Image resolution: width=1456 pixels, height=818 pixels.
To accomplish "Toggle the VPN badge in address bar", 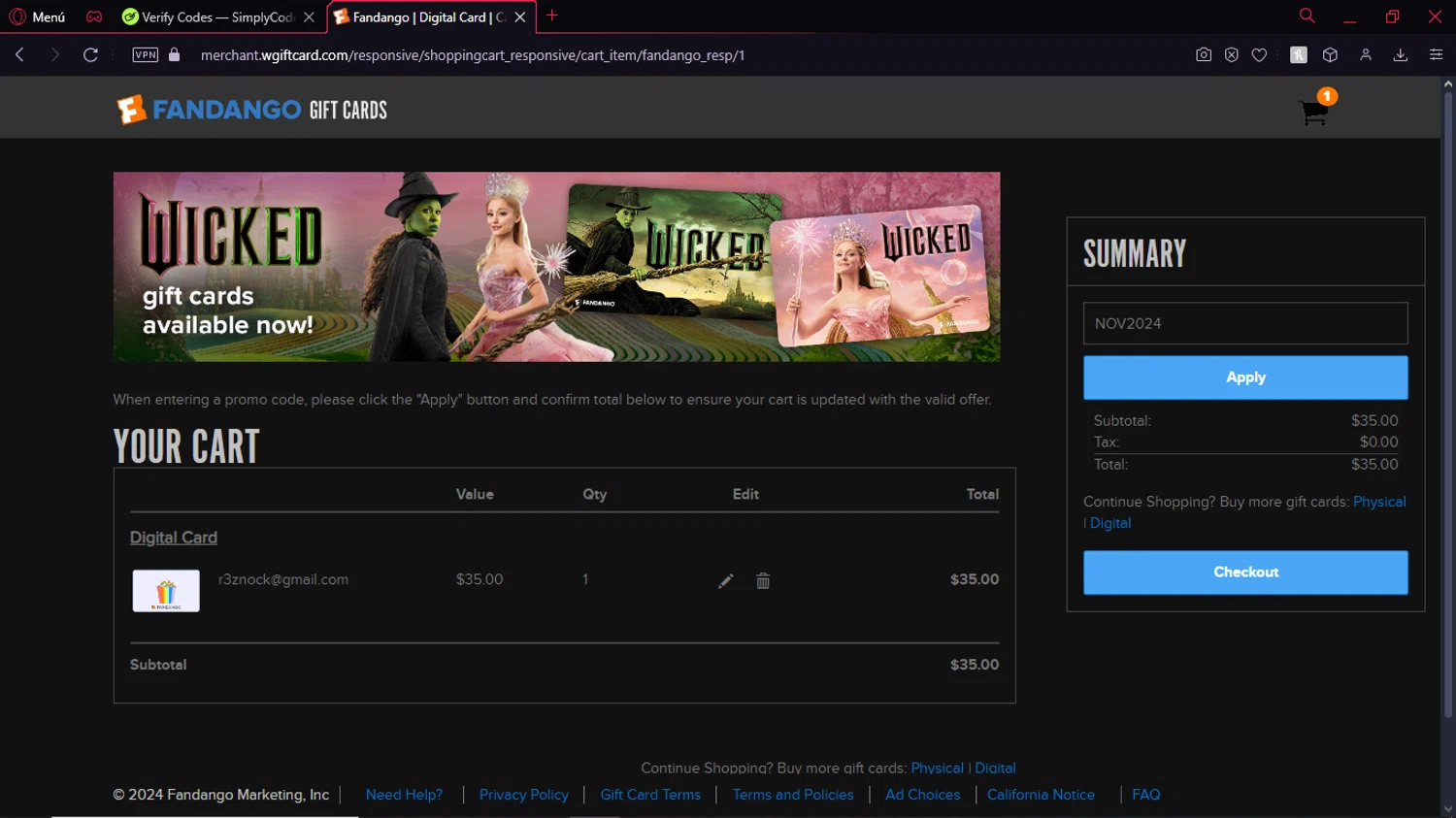I will [146, 55].
